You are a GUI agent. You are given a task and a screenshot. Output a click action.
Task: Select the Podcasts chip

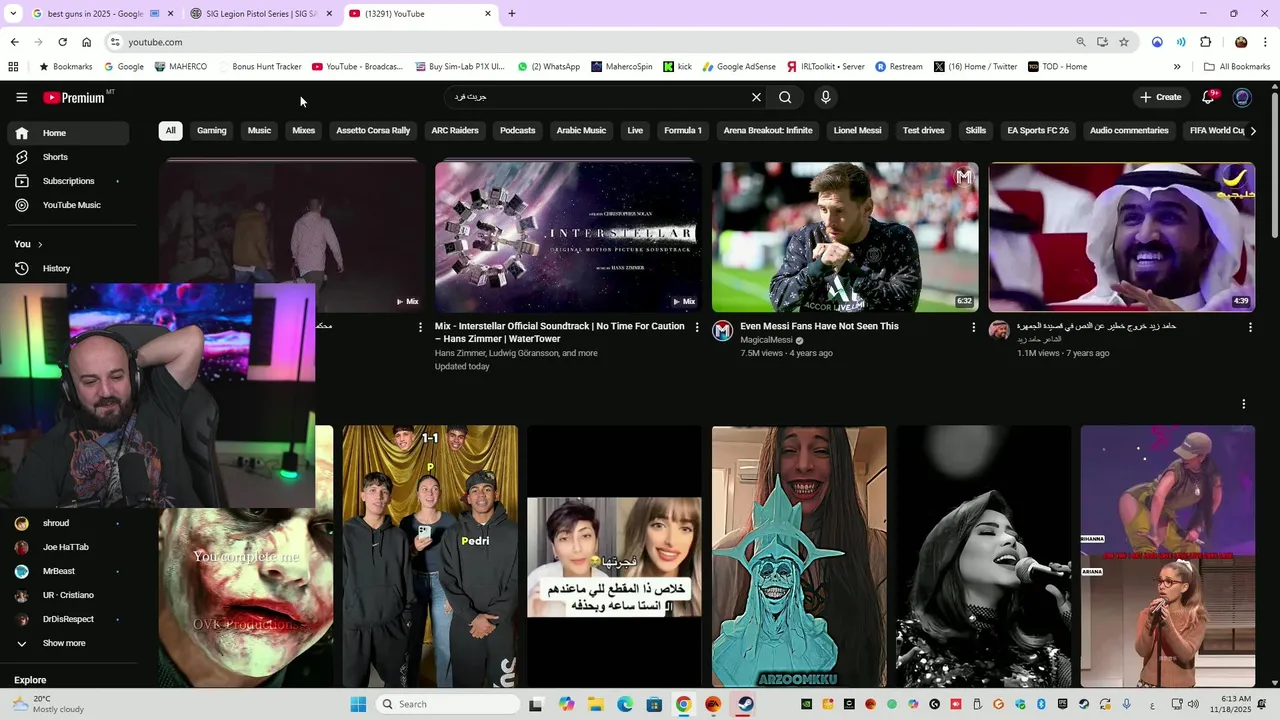(x=518, y=131)
